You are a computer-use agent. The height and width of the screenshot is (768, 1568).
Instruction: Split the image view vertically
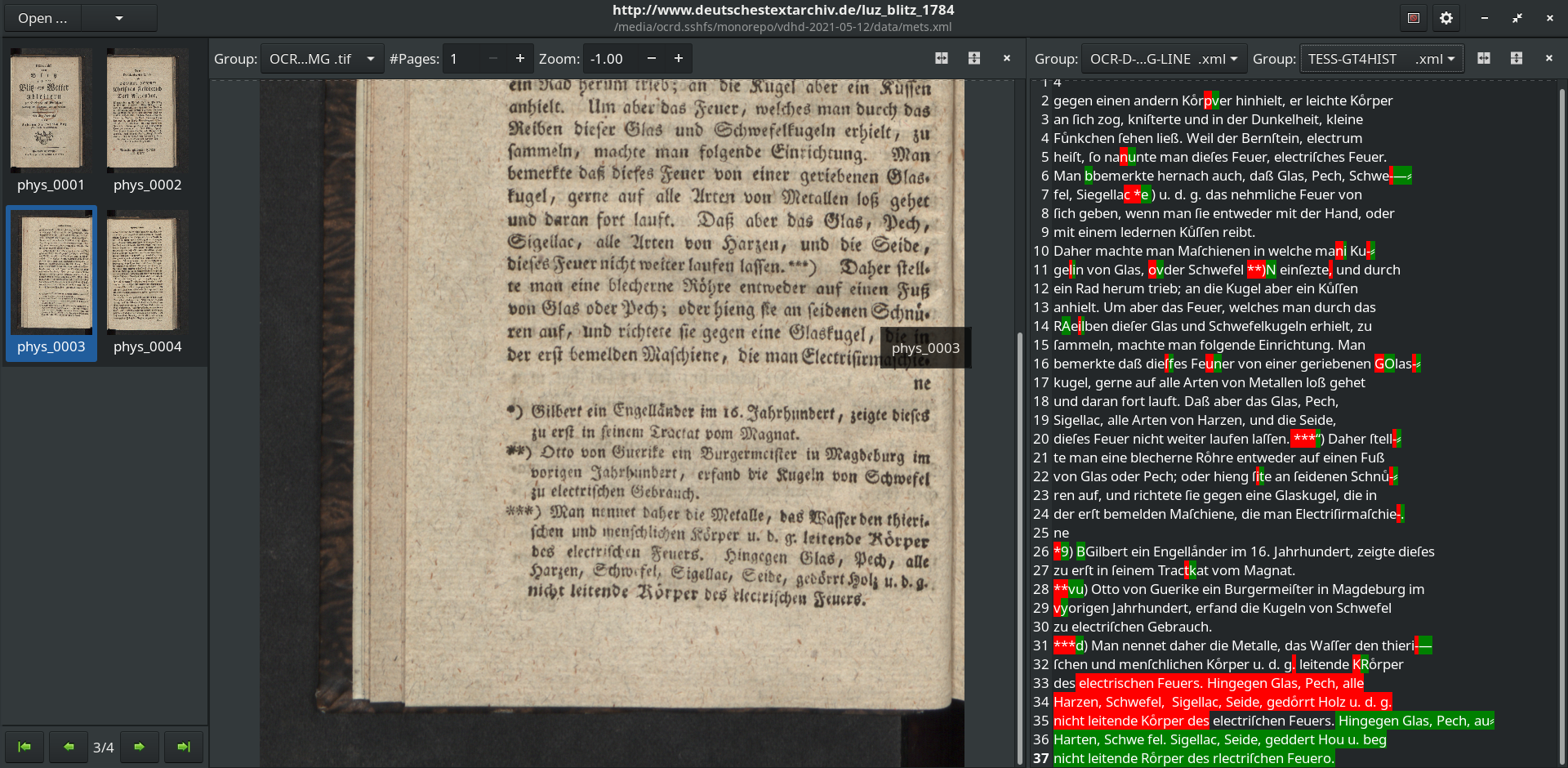[x=974, y=59]
